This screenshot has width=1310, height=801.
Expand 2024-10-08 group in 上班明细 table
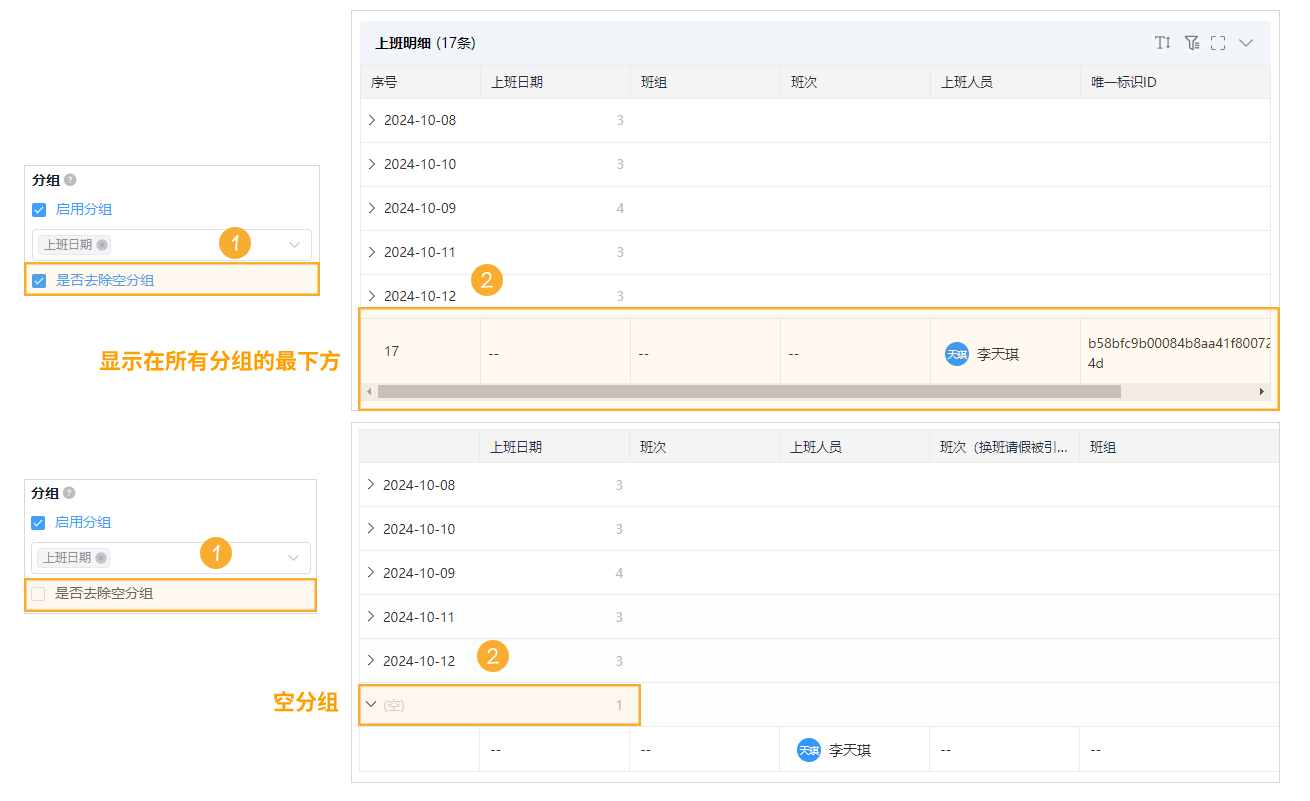[372, 120]
